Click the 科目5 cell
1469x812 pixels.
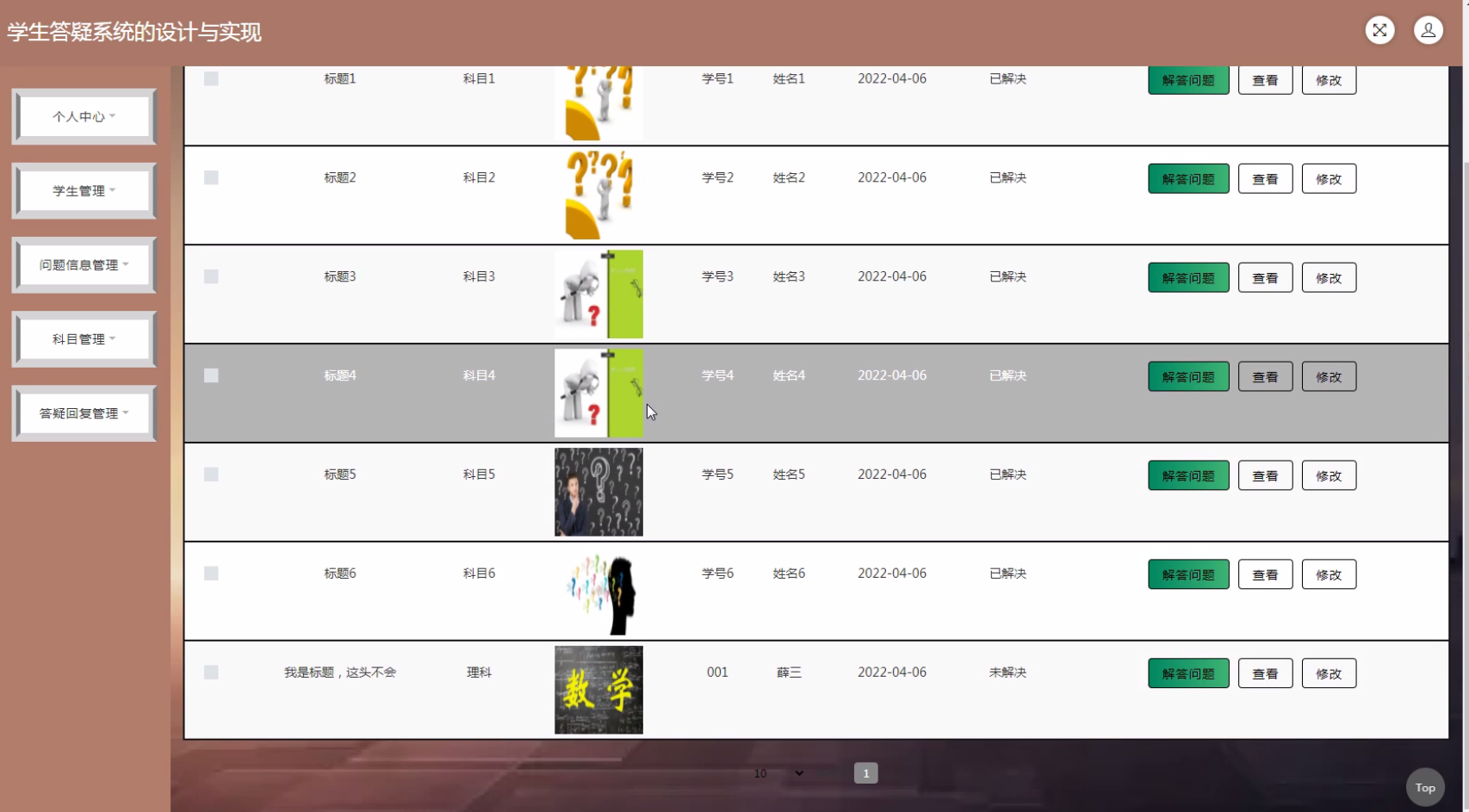click(x=479, y=474)
